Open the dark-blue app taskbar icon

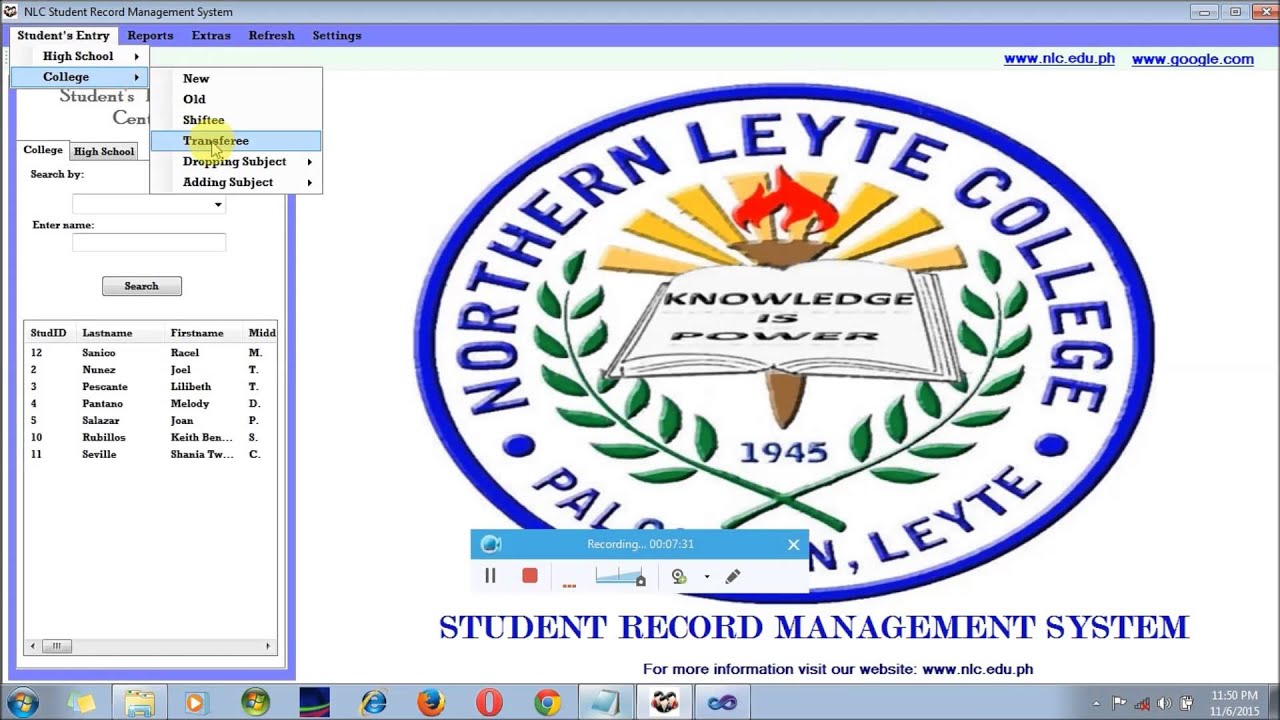[314, 703]
